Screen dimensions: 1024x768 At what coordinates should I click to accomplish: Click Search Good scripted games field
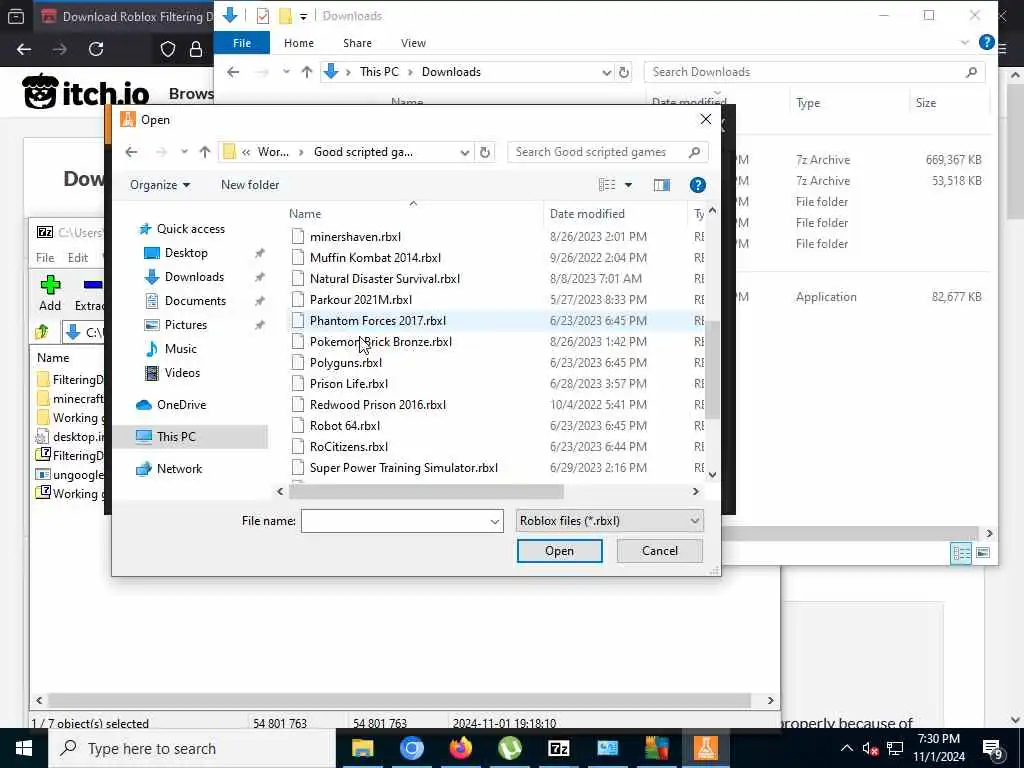[607, 152]
